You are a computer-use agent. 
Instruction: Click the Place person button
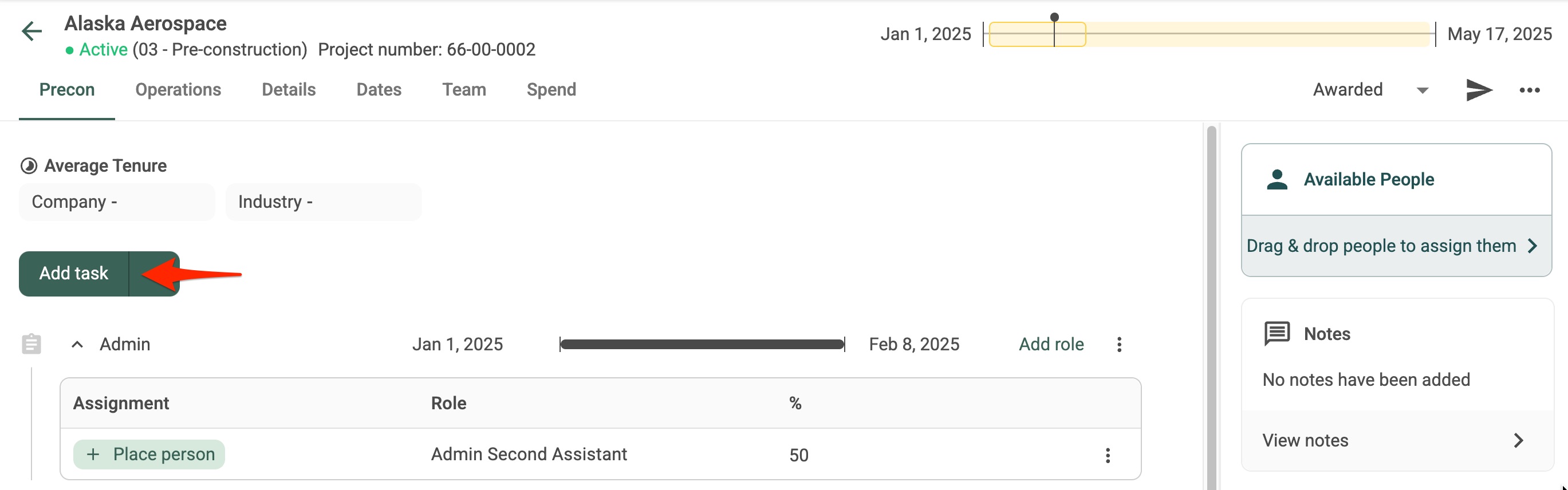point(149,455)
